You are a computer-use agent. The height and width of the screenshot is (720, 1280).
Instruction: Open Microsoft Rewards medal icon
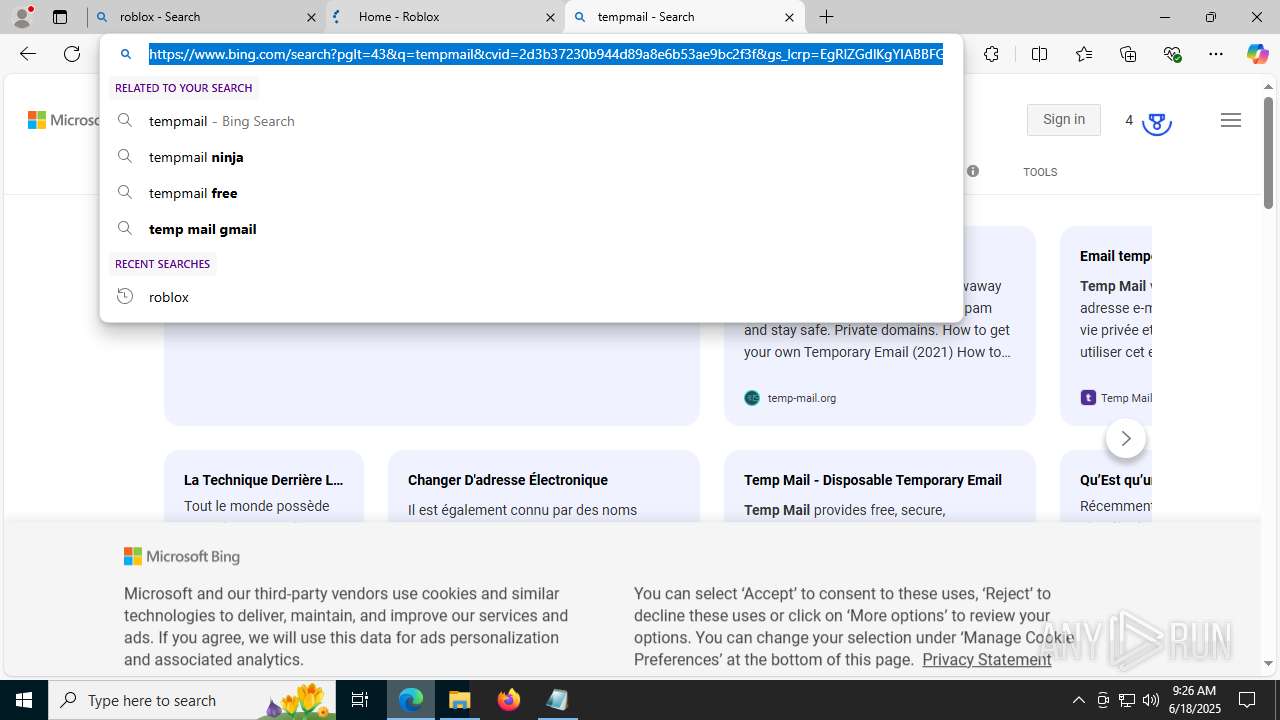pos(1156,122)
